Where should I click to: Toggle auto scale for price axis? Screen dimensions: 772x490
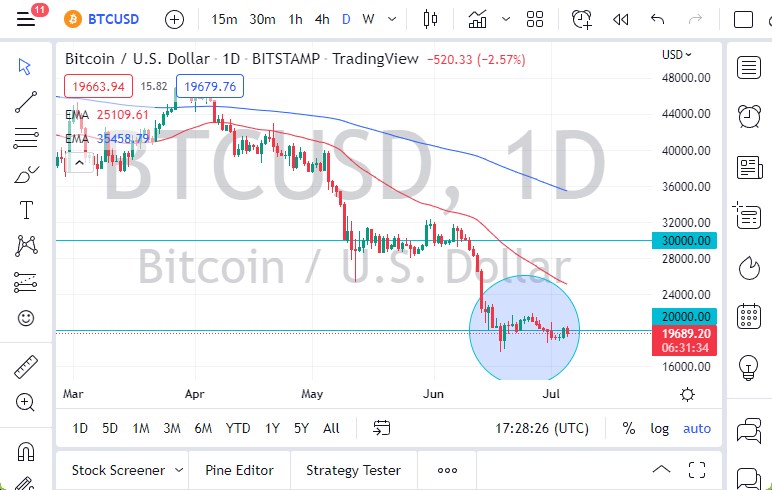click(697, 428)
